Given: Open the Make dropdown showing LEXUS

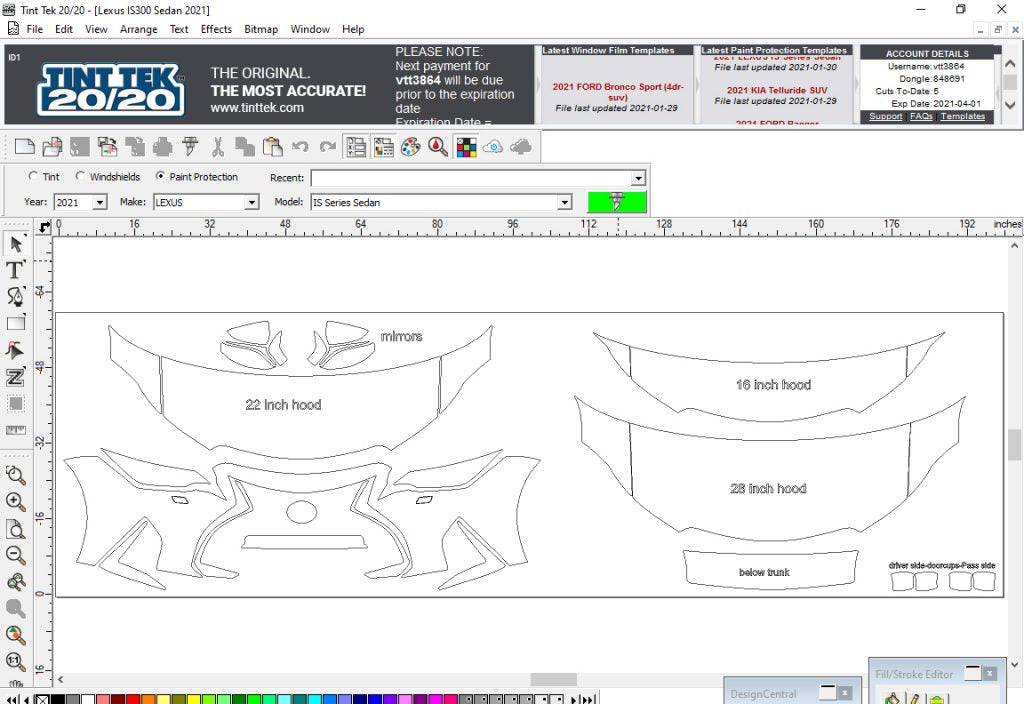Looking at the screenshot, I should tap(251, 202).
